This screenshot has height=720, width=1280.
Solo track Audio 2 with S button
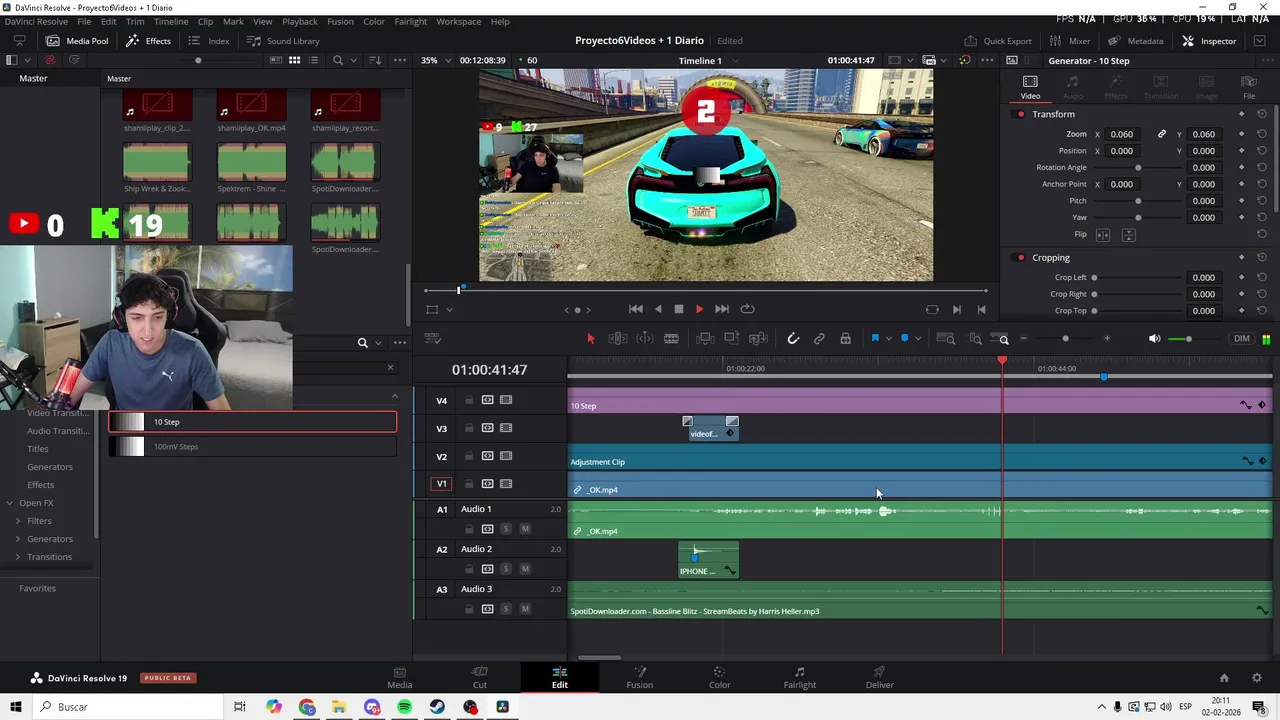pos(505,569)
